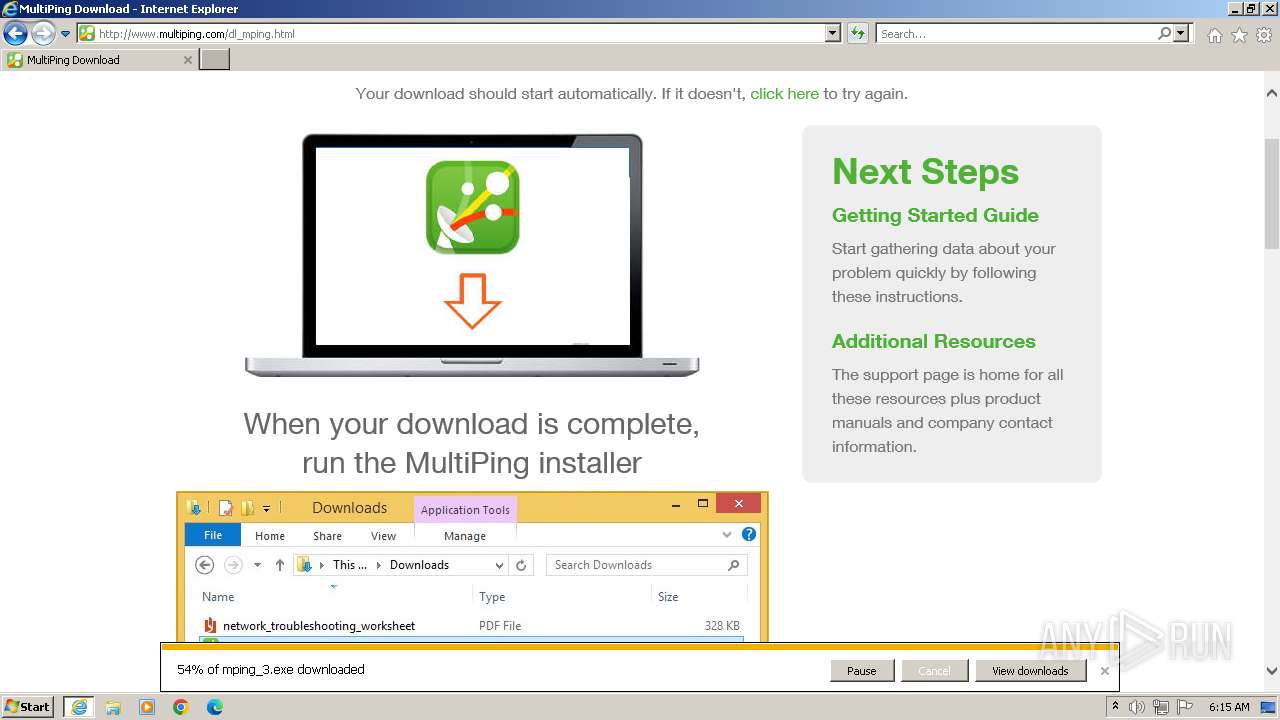Expand the address bar autocomplete dropdown
The width and height of the screenshot is (1280, 720).
click(833, 33)
